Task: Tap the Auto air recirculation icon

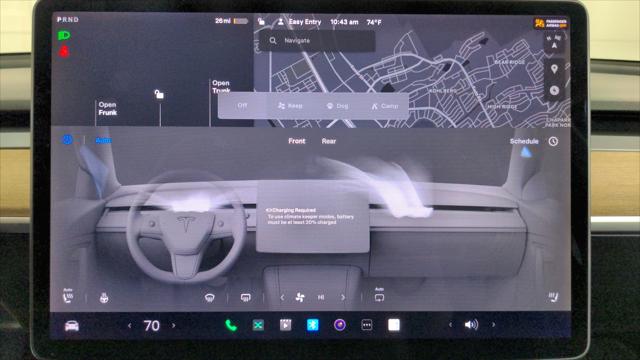Action: pos(379,295)
